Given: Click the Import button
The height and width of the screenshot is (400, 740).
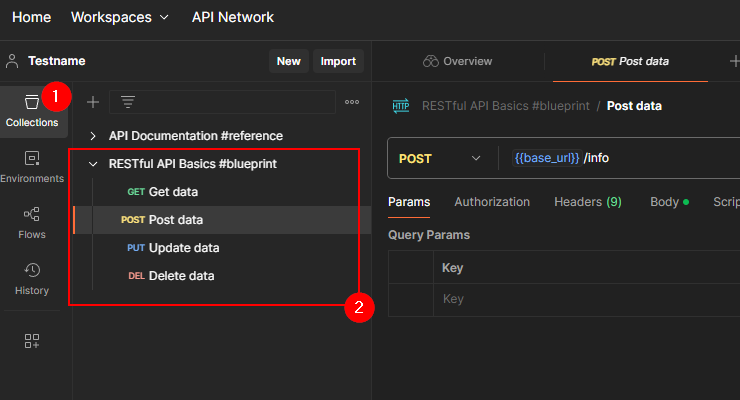Looking at the screenshot, I should click(338, 61).
